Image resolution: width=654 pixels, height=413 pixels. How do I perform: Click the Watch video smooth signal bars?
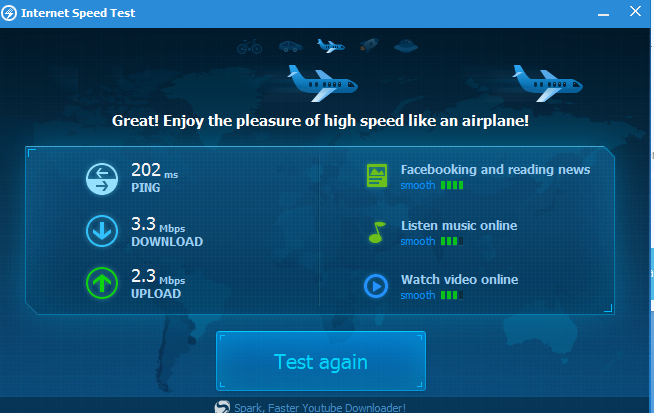[452, 295]
